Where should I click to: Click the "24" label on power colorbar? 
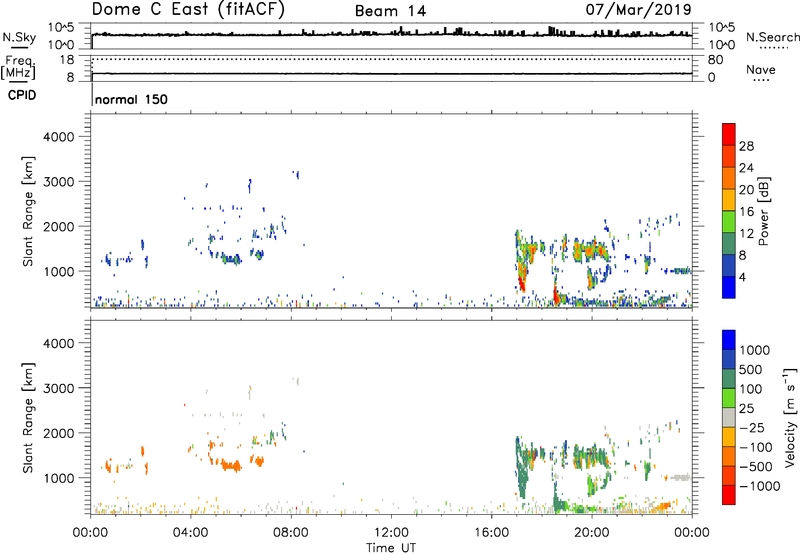click(x=746, y=168)
